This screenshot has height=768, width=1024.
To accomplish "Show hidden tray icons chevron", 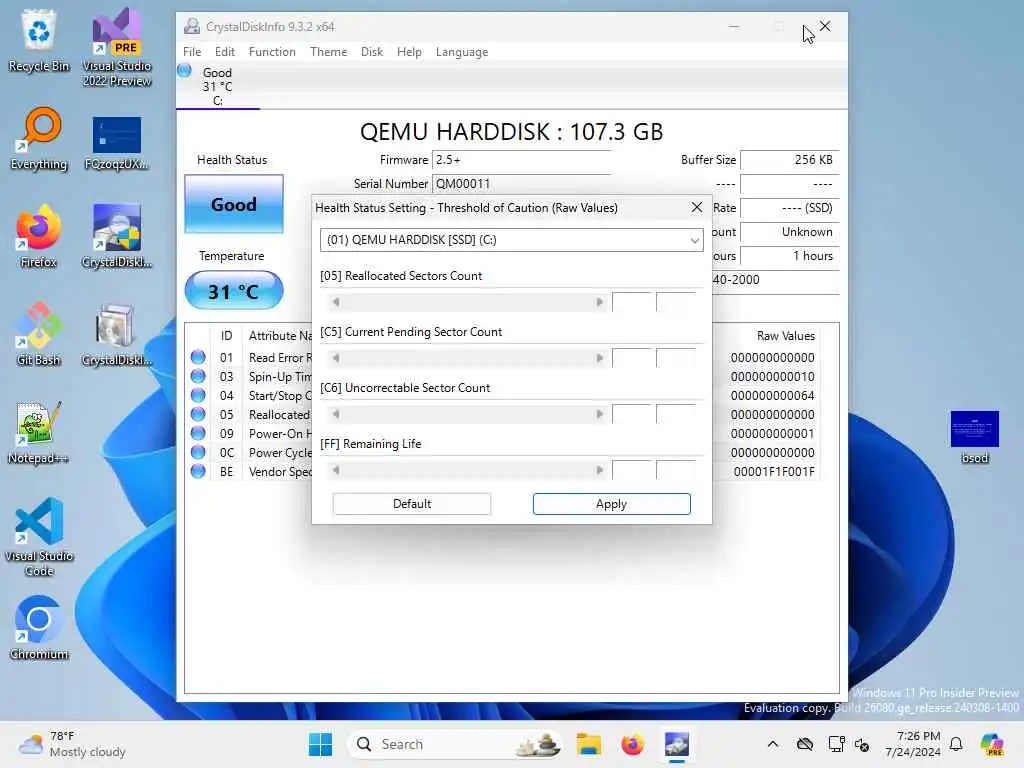I will point(773,744).
